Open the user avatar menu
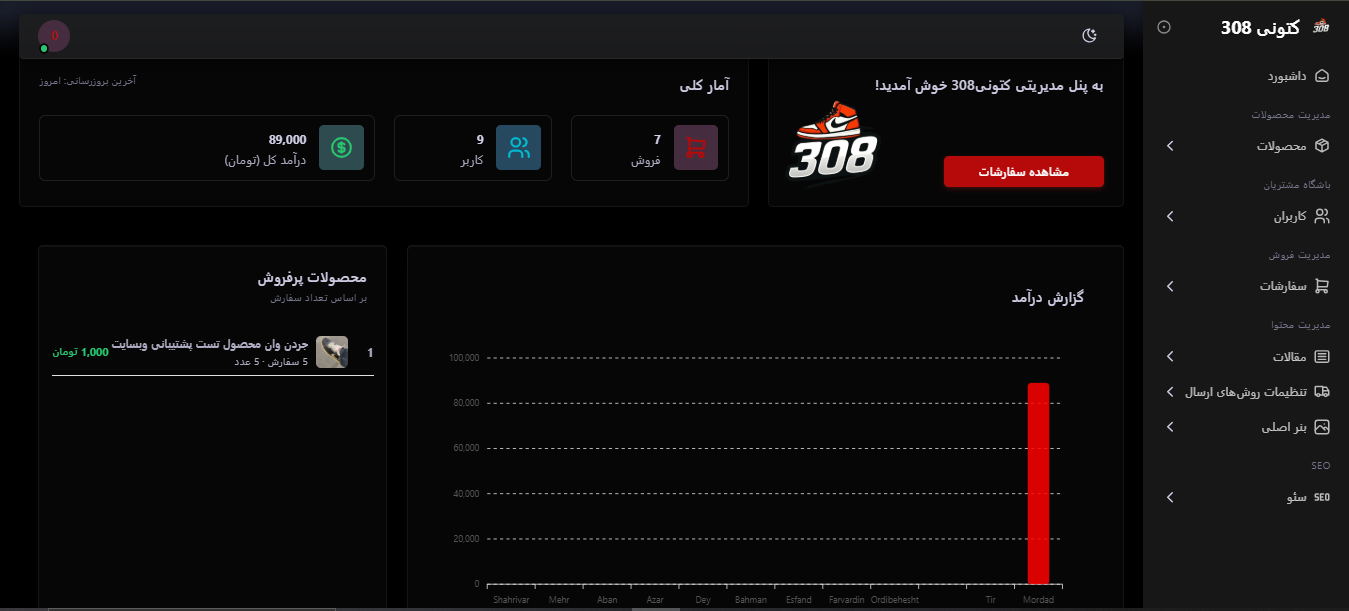Image resolution: width=1349 pixels, height=611 pixels. click(x=54, y=36)
